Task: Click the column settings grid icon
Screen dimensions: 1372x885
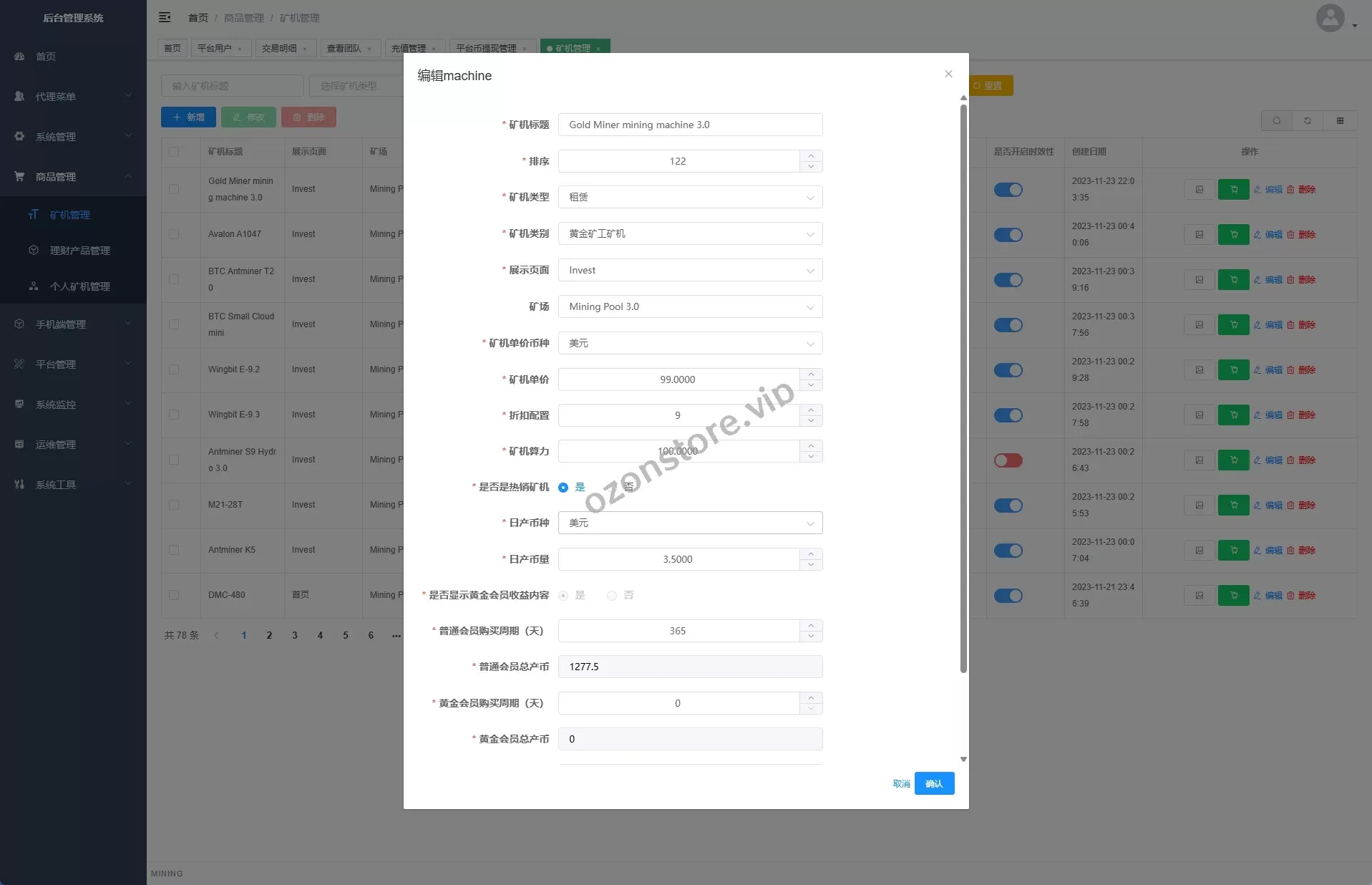Action: click(x=1340, y=121)
